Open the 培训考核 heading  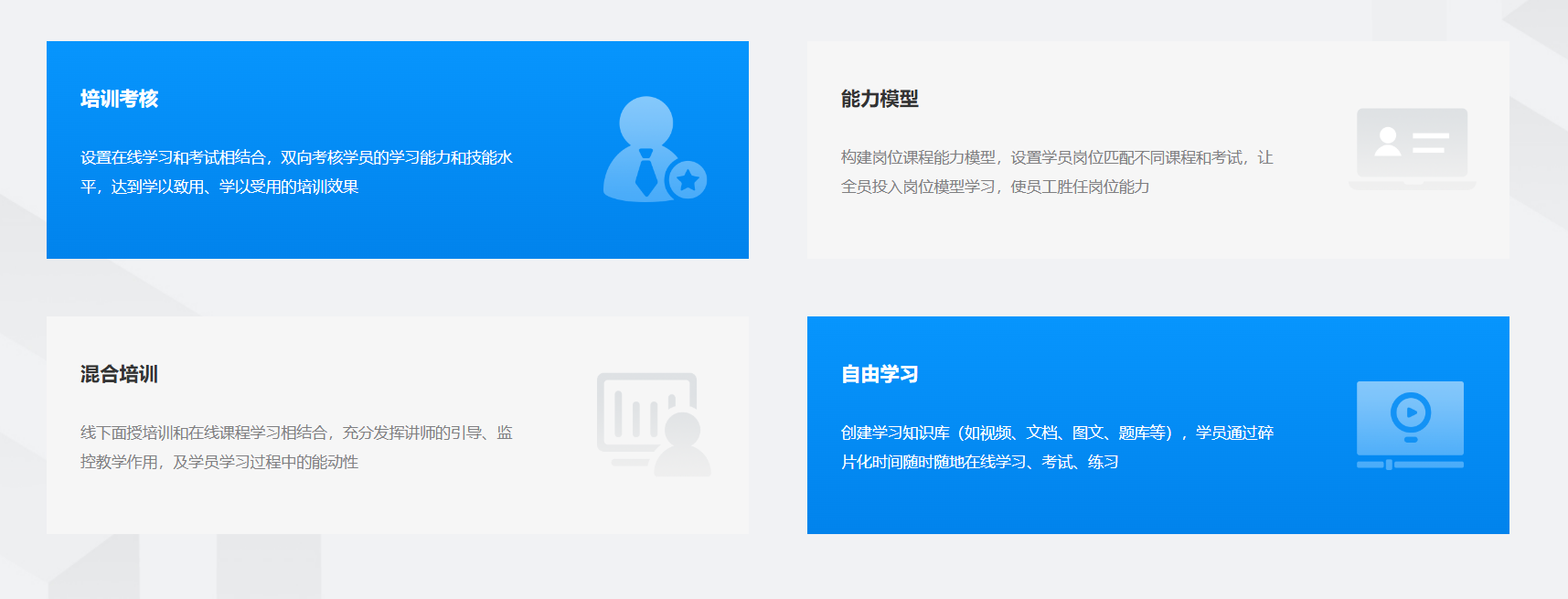(x=119, y=99)
